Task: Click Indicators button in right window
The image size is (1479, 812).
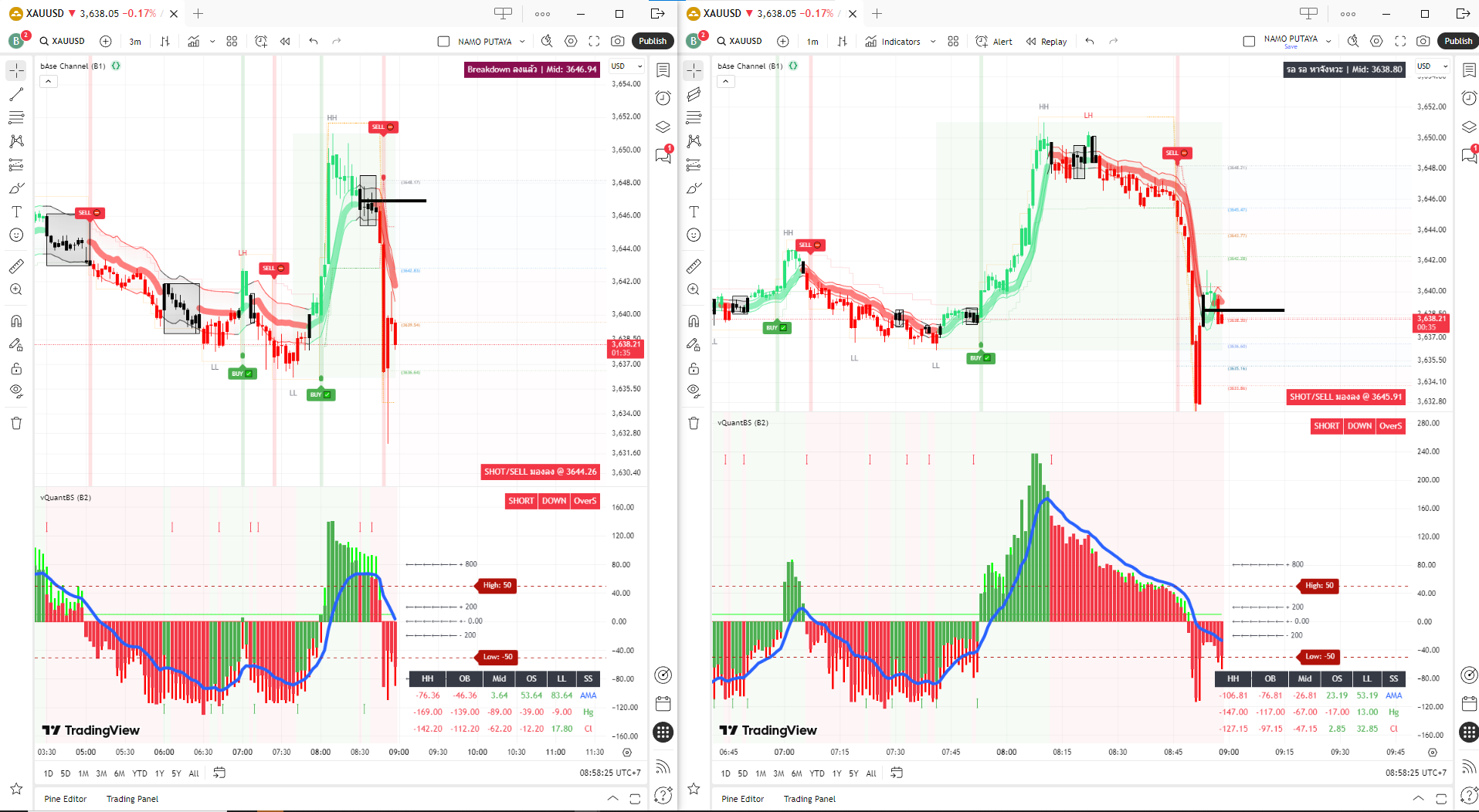Action: [893, 42]
